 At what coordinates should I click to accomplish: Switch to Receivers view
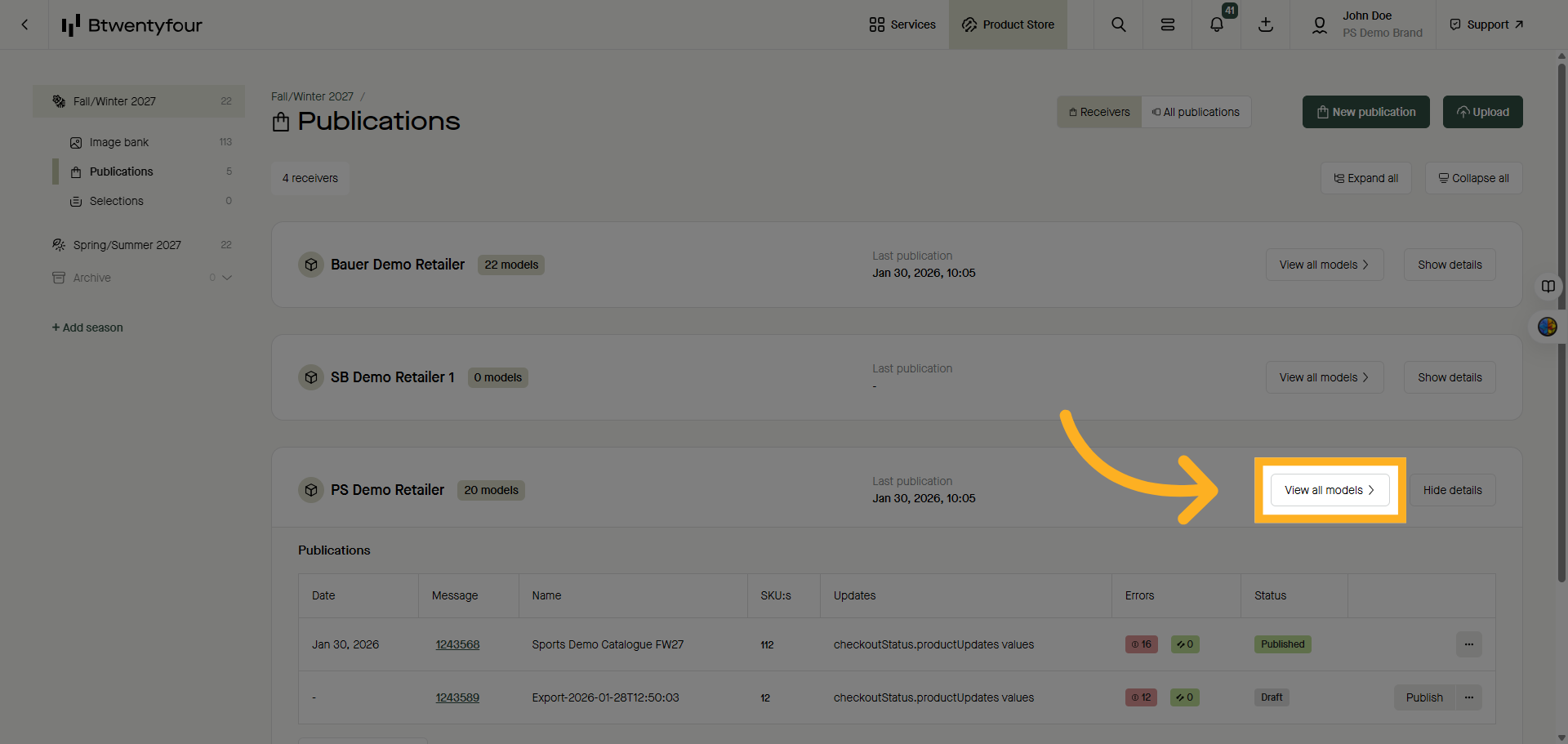coord(1099,112)
